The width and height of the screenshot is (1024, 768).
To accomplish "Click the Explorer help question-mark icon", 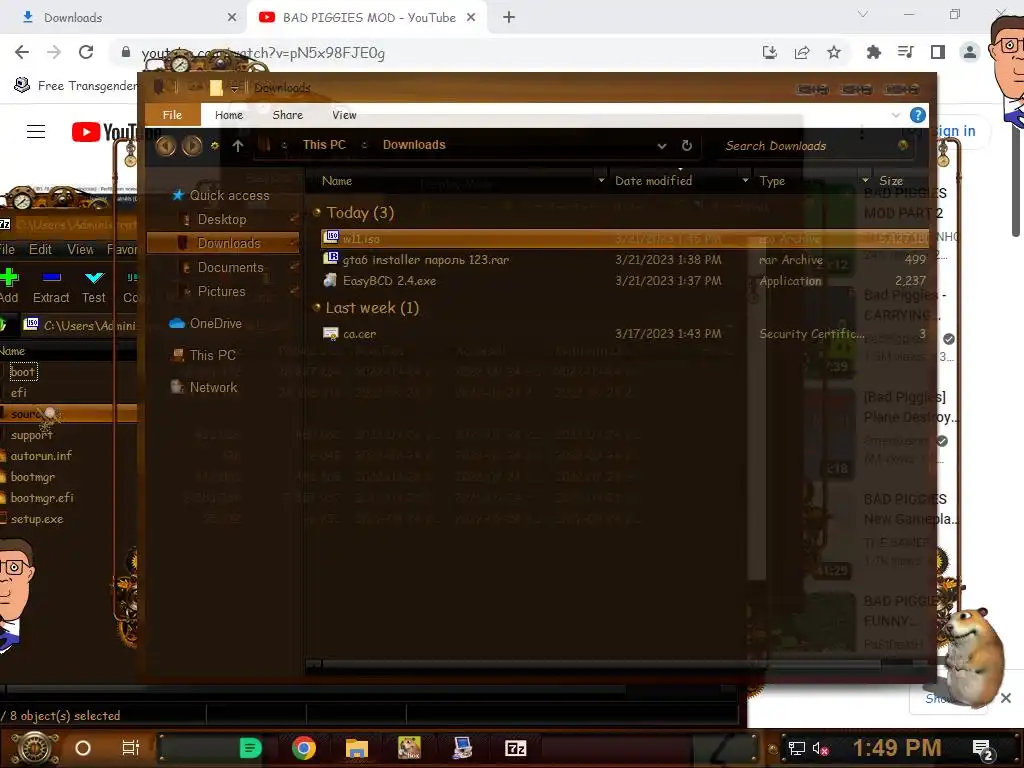I will [918, 116].
